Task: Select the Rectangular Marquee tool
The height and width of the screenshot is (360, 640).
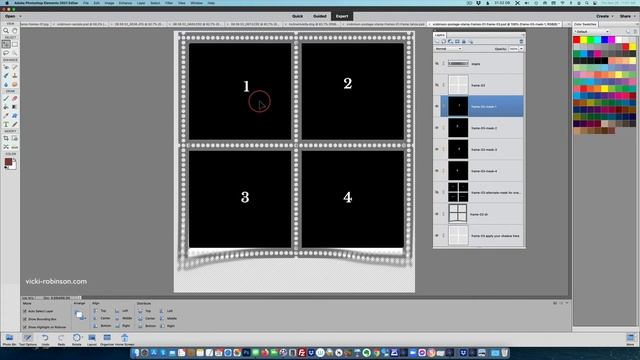Action: tap(15, 44)
